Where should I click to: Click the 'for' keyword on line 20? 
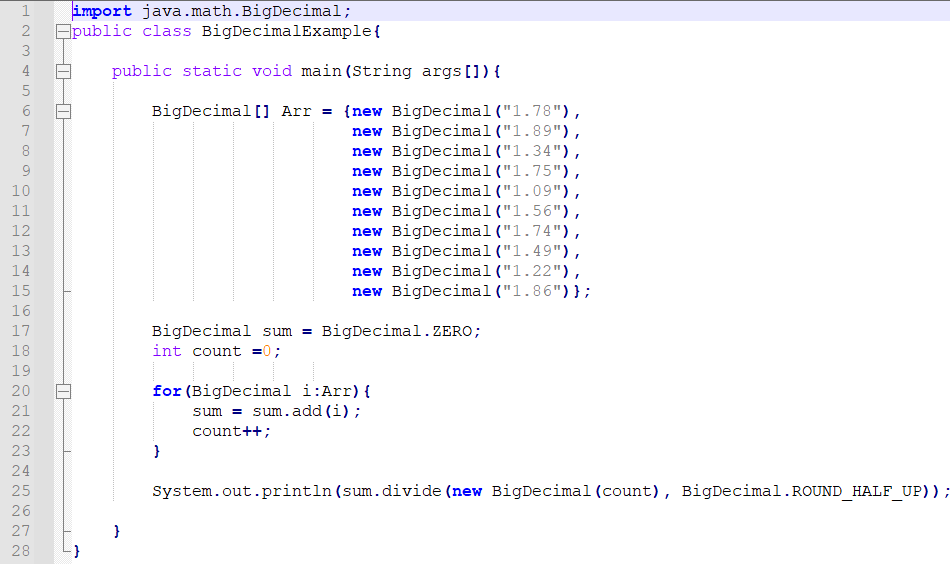[x=167, y=391]
